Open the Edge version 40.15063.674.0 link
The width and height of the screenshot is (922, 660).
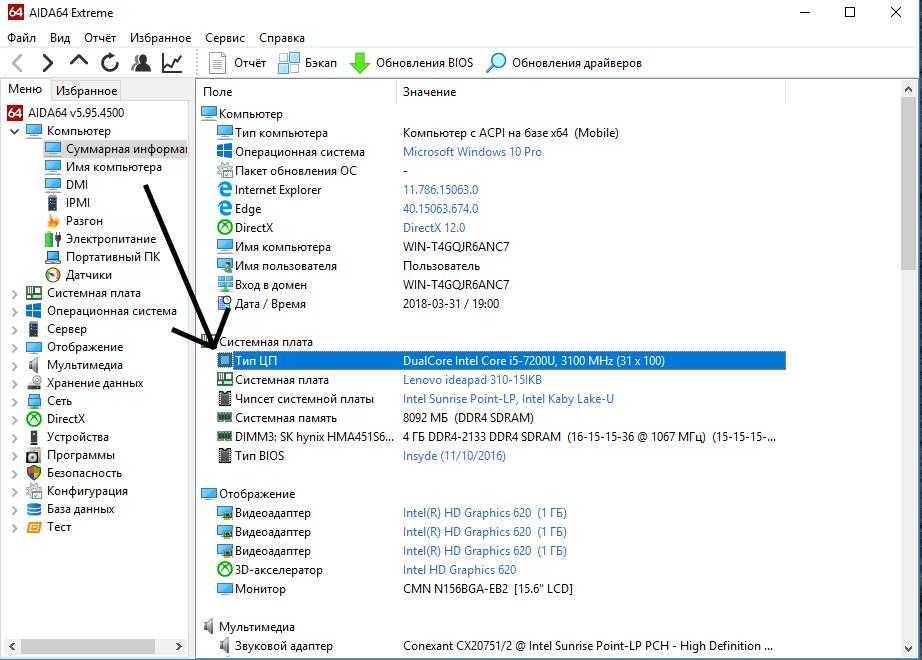(x=440, y=209)
